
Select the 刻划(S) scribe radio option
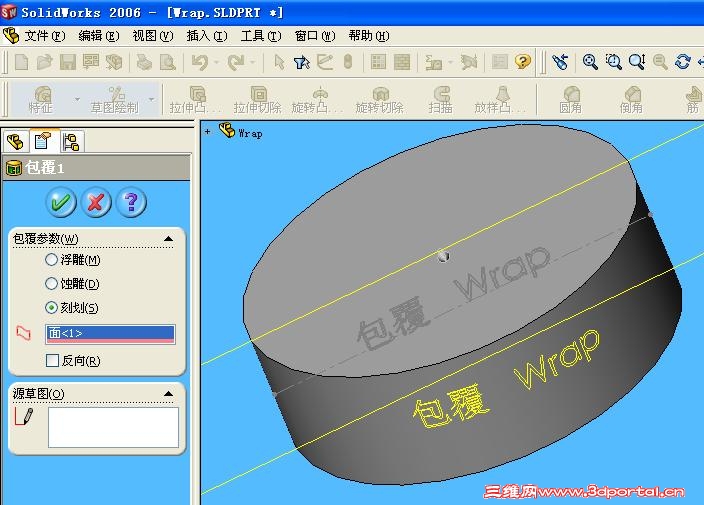[x=52, y=307]
